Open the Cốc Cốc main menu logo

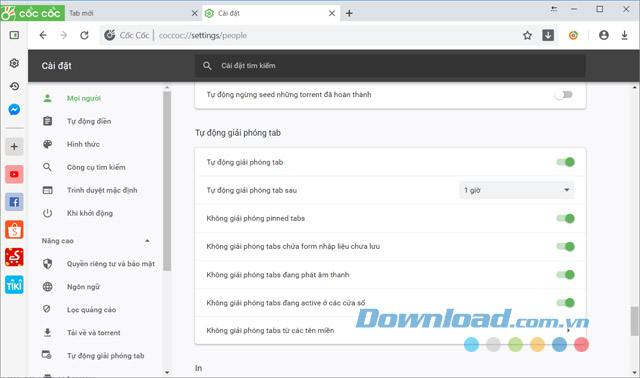click(x=32, y=13)
